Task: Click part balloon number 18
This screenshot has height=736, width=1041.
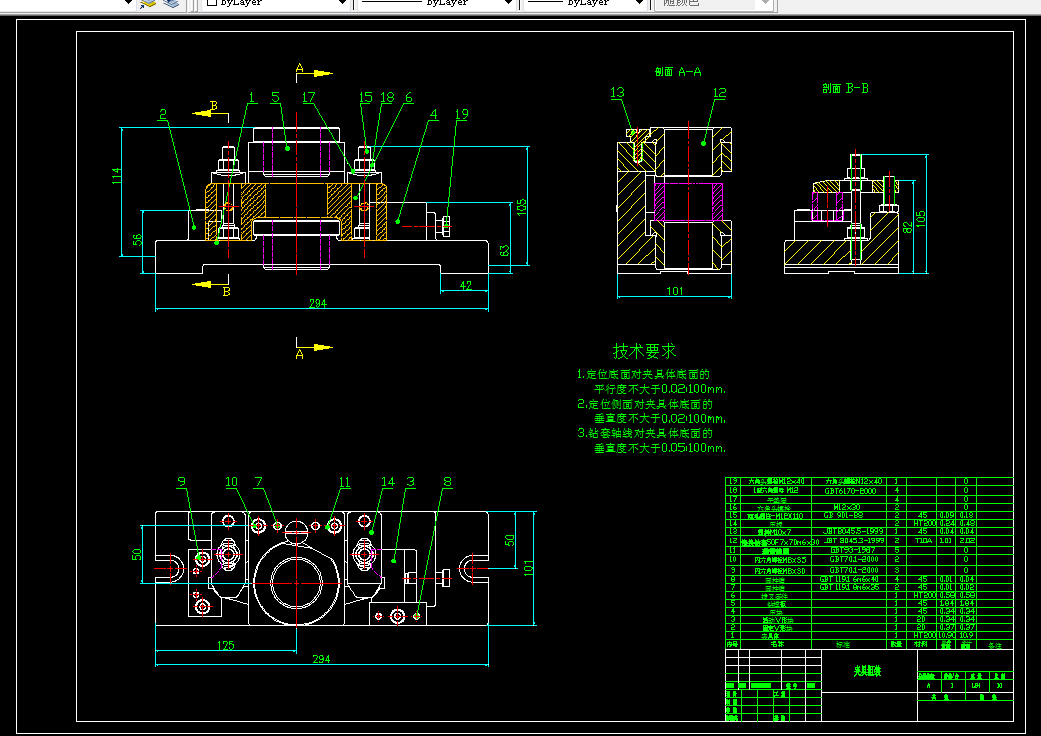Action: click(387, 98)
